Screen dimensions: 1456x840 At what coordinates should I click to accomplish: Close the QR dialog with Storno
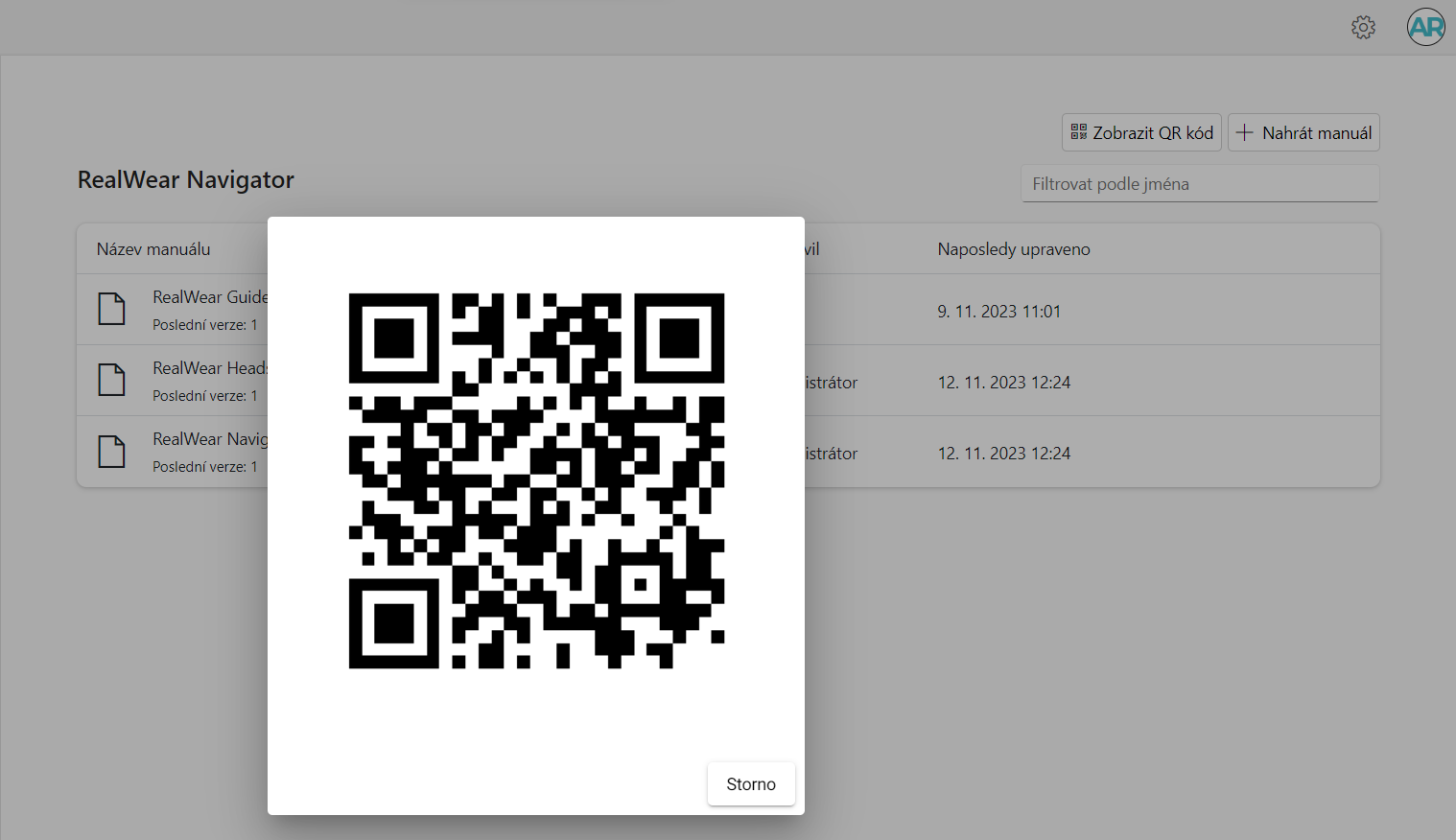[751, 784]
